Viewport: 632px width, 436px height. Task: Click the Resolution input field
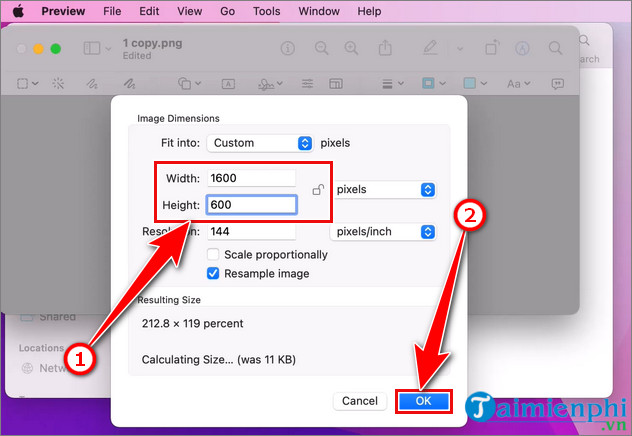252,231
